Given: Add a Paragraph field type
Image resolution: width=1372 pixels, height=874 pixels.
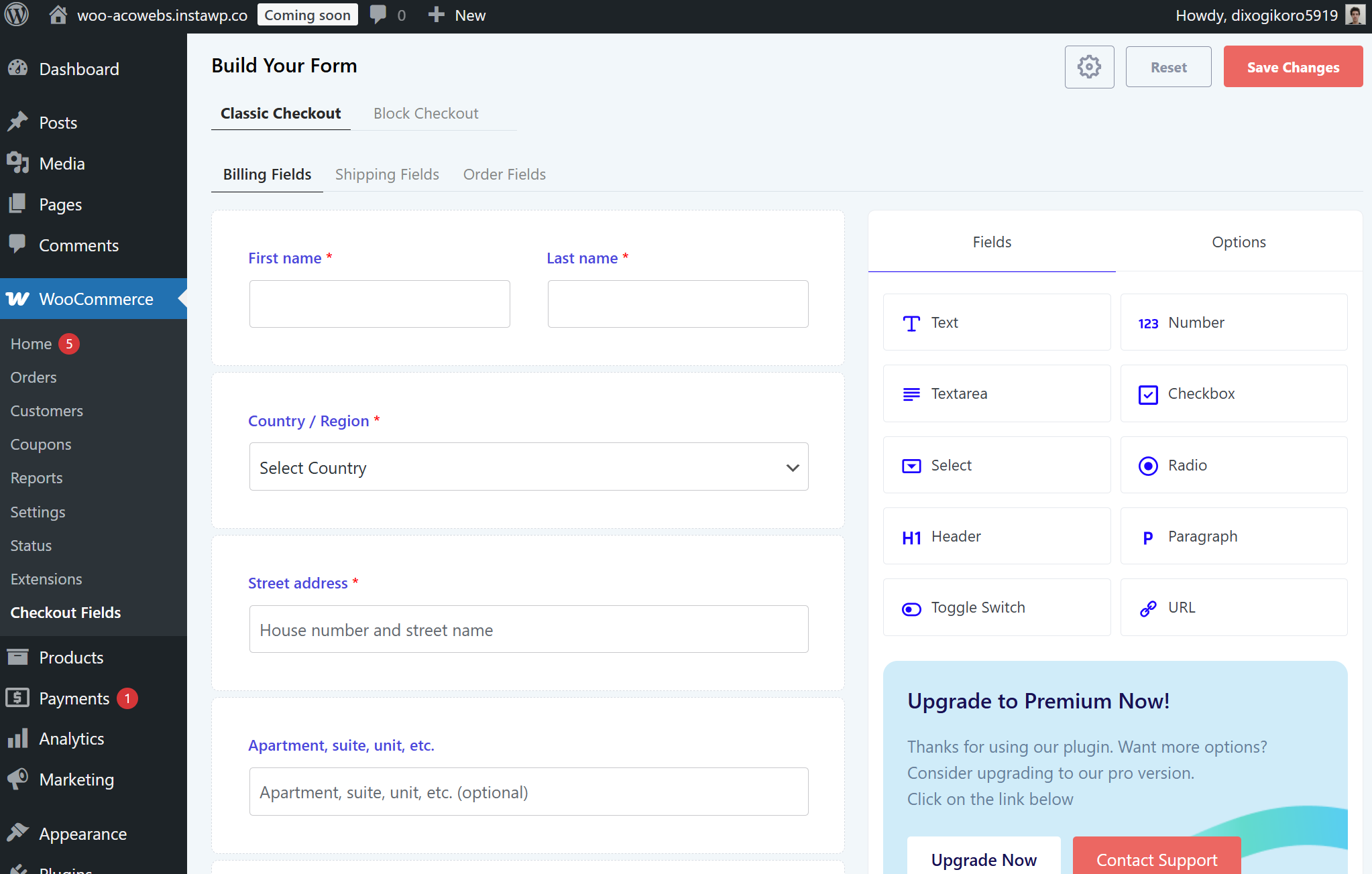Looking at the screenshot, I should [1233, 536].
